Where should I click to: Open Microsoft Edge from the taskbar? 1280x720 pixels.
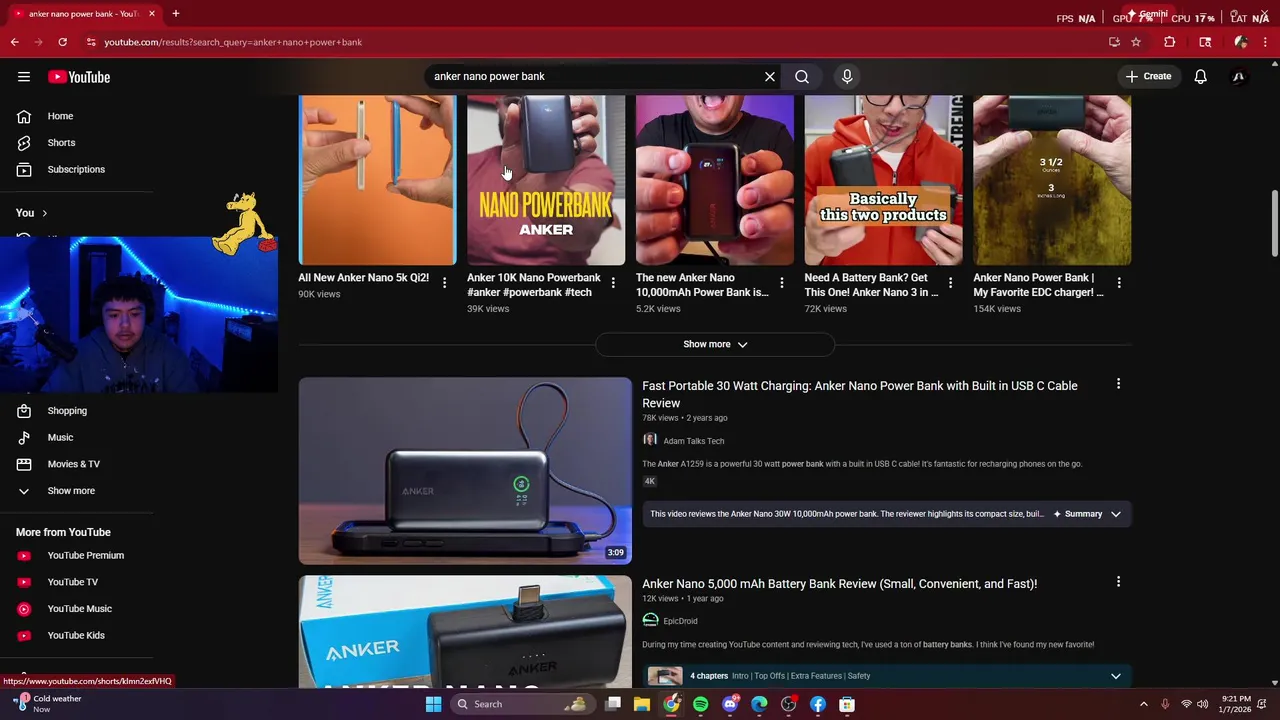[759, 704]
